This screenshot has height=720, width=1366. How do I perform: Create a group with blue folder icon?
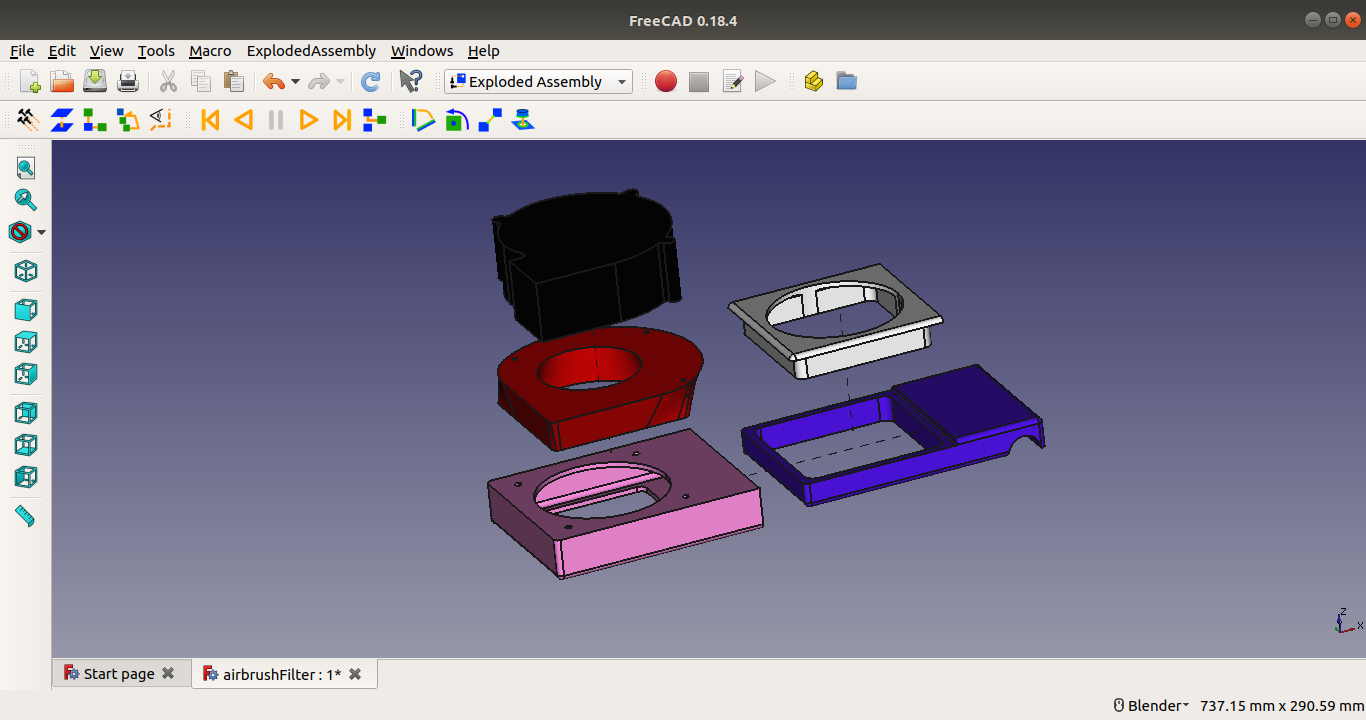tap(846, 82)
